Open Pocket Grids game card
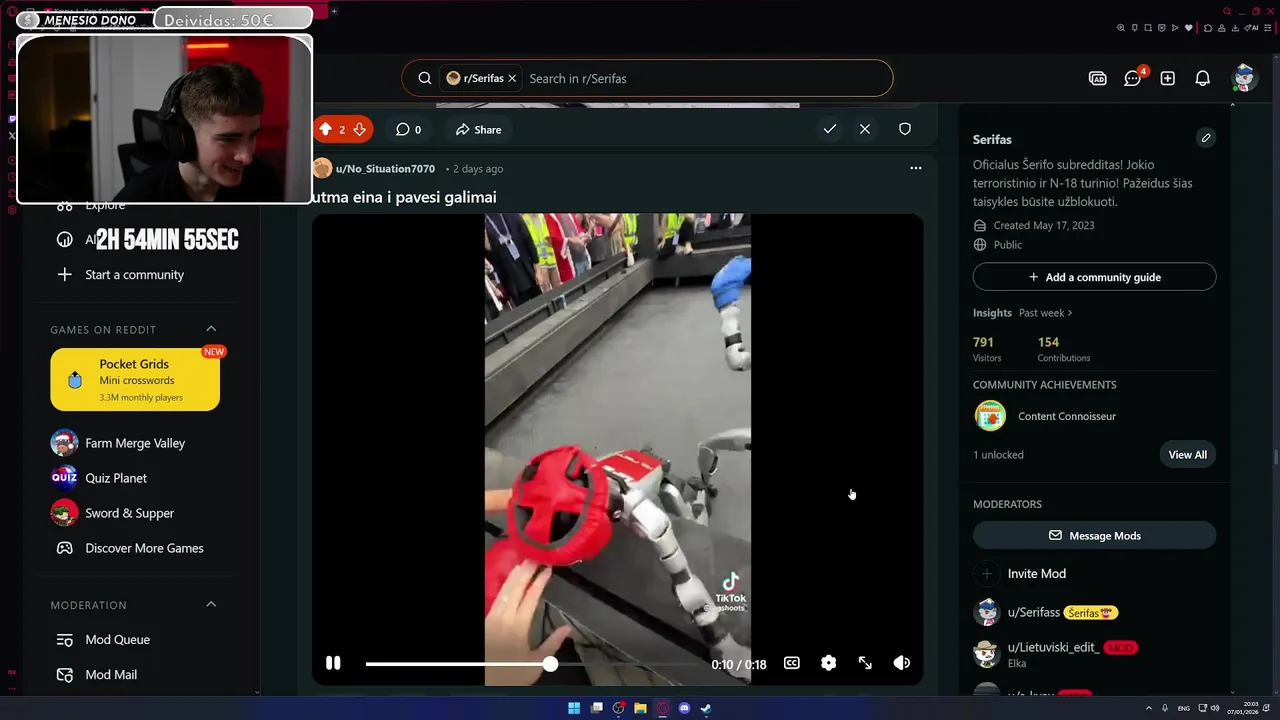This screenshot has width=1280, height=720. [x=135, y=380]
